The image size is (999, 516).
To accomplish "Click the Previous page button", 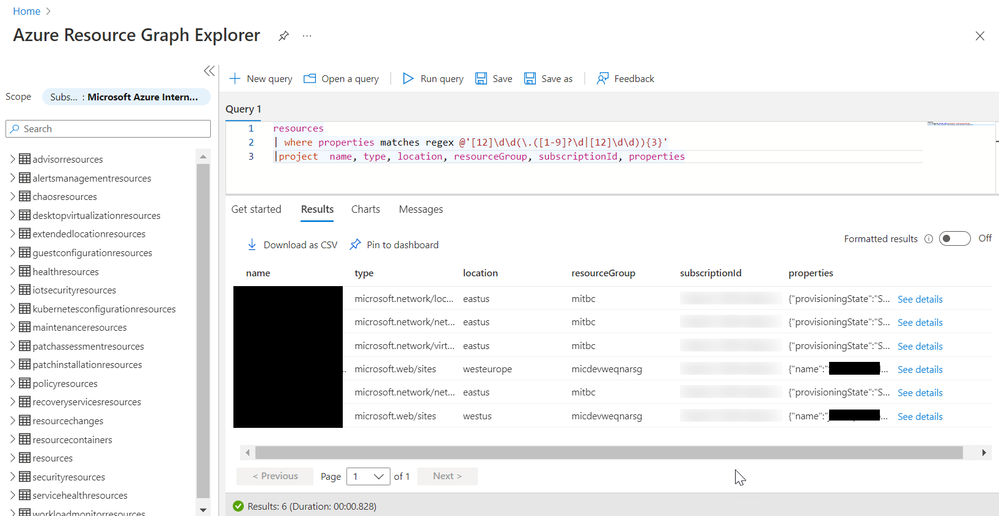I will [275, 476].
